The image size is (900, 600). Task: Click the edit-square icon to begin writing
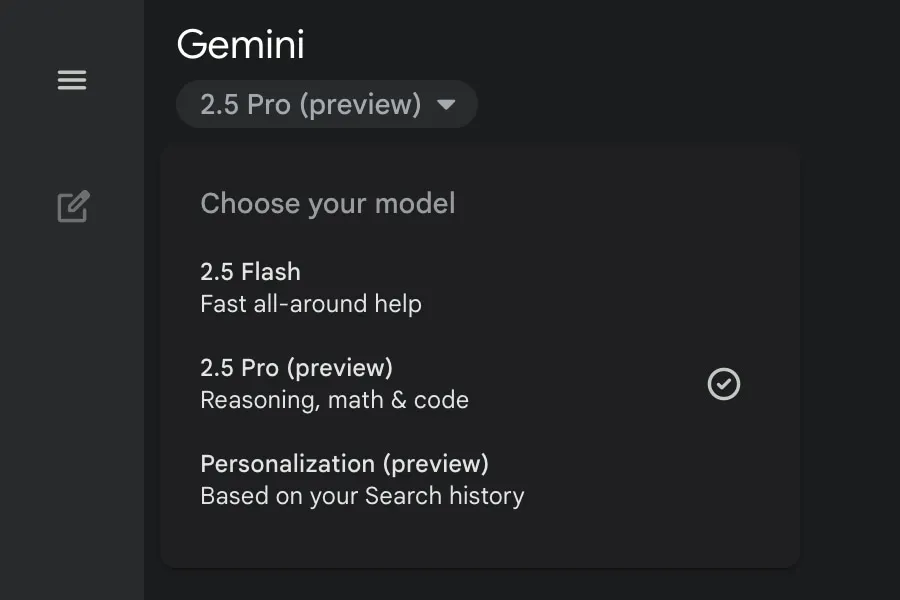pyautogui.click(x=71, y=207)
